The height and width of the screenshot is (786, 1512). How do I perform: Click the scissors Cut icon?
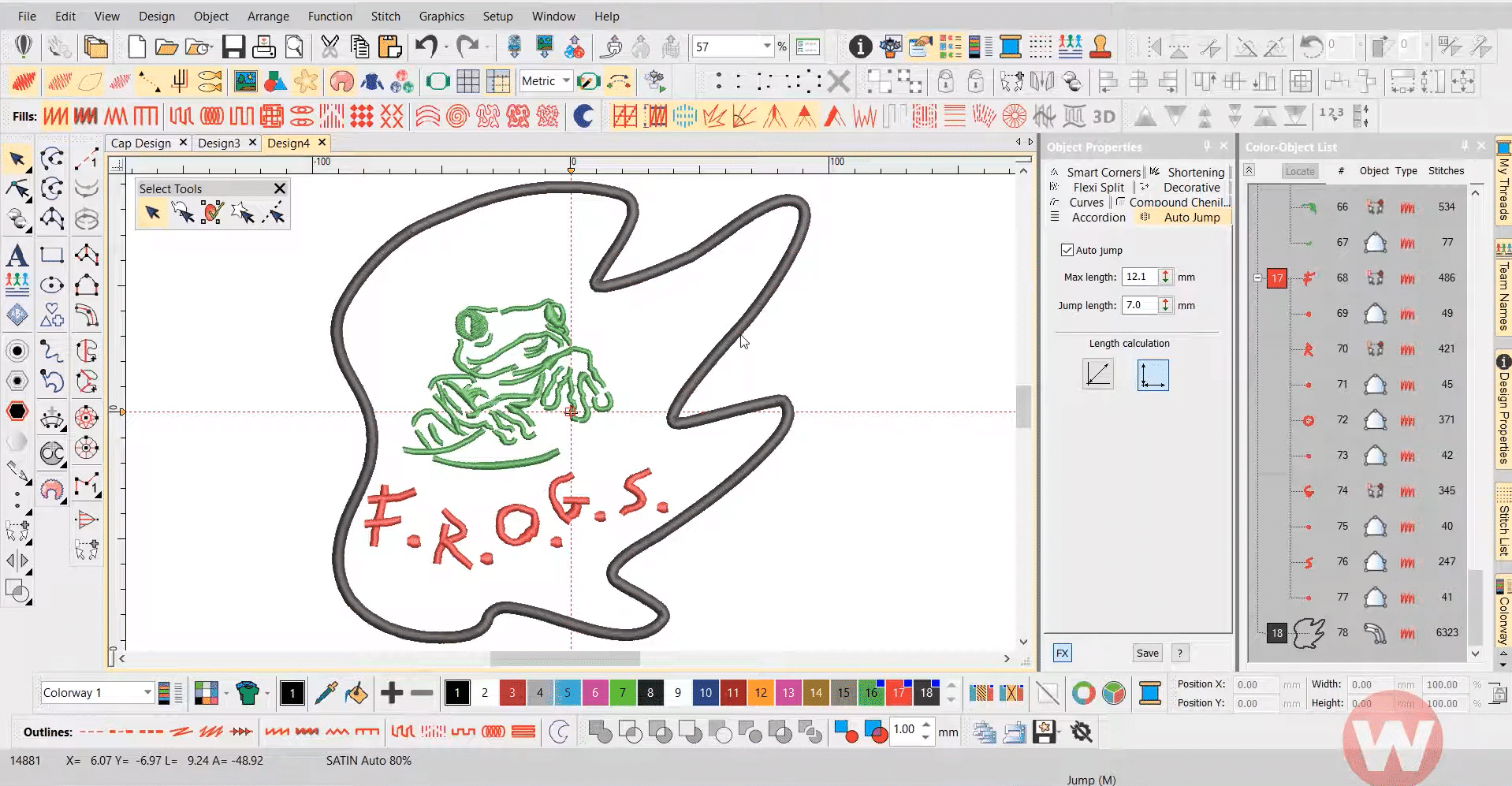pos(330,47)
